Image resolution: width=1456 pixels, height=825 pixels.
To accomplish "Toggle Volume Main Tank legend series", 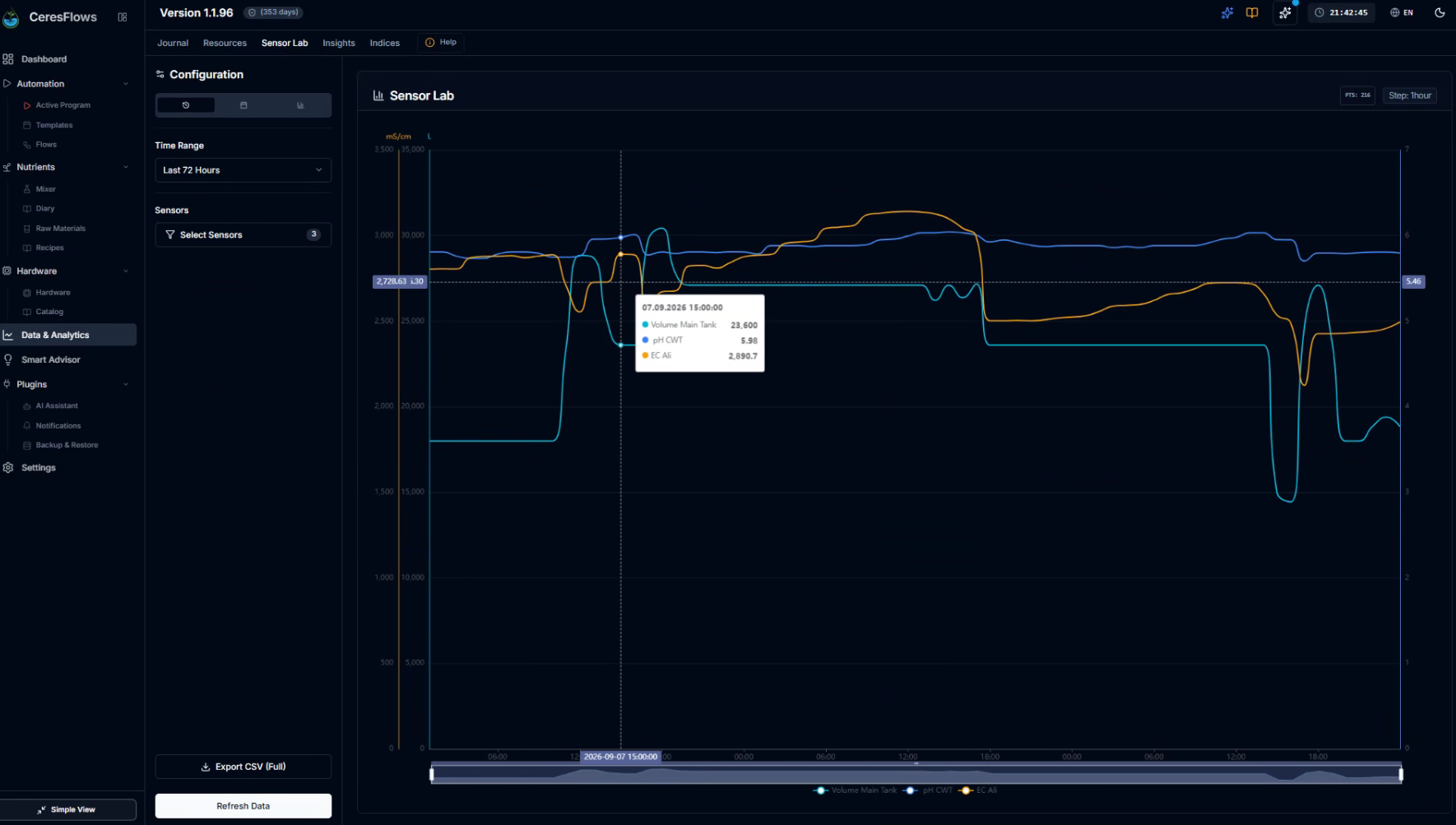I will [x=856, y=790].
